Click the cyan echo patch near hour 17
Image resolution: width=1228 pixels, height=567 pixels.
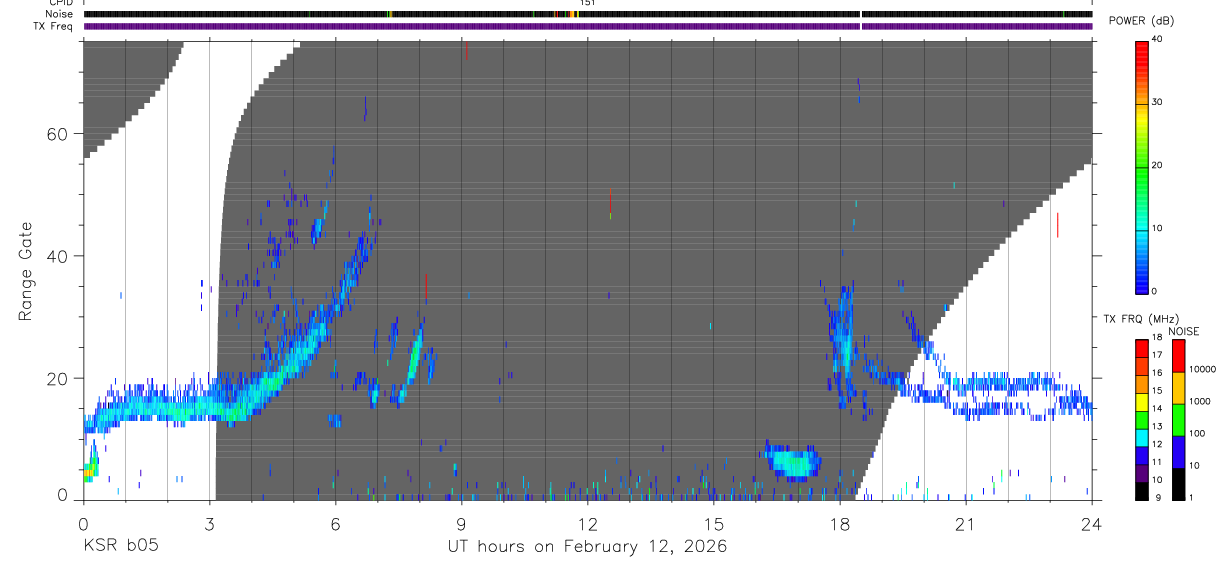point(795,463)
